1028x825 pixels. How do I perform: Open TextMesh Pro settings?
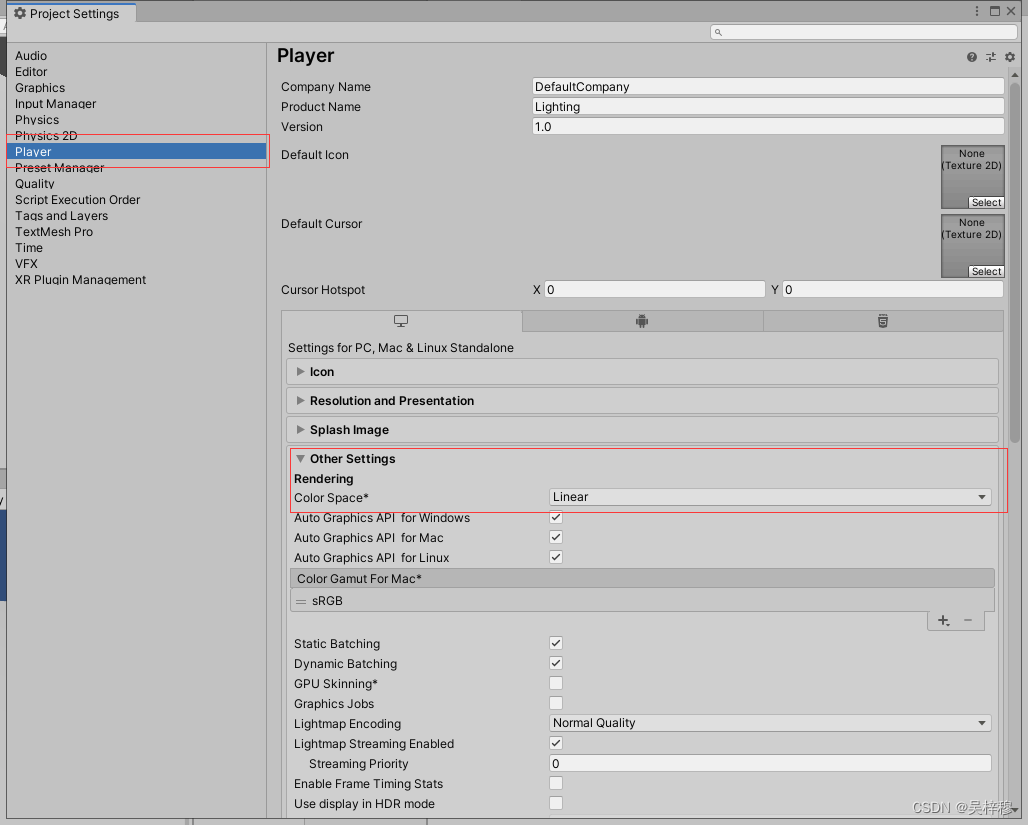54,231
